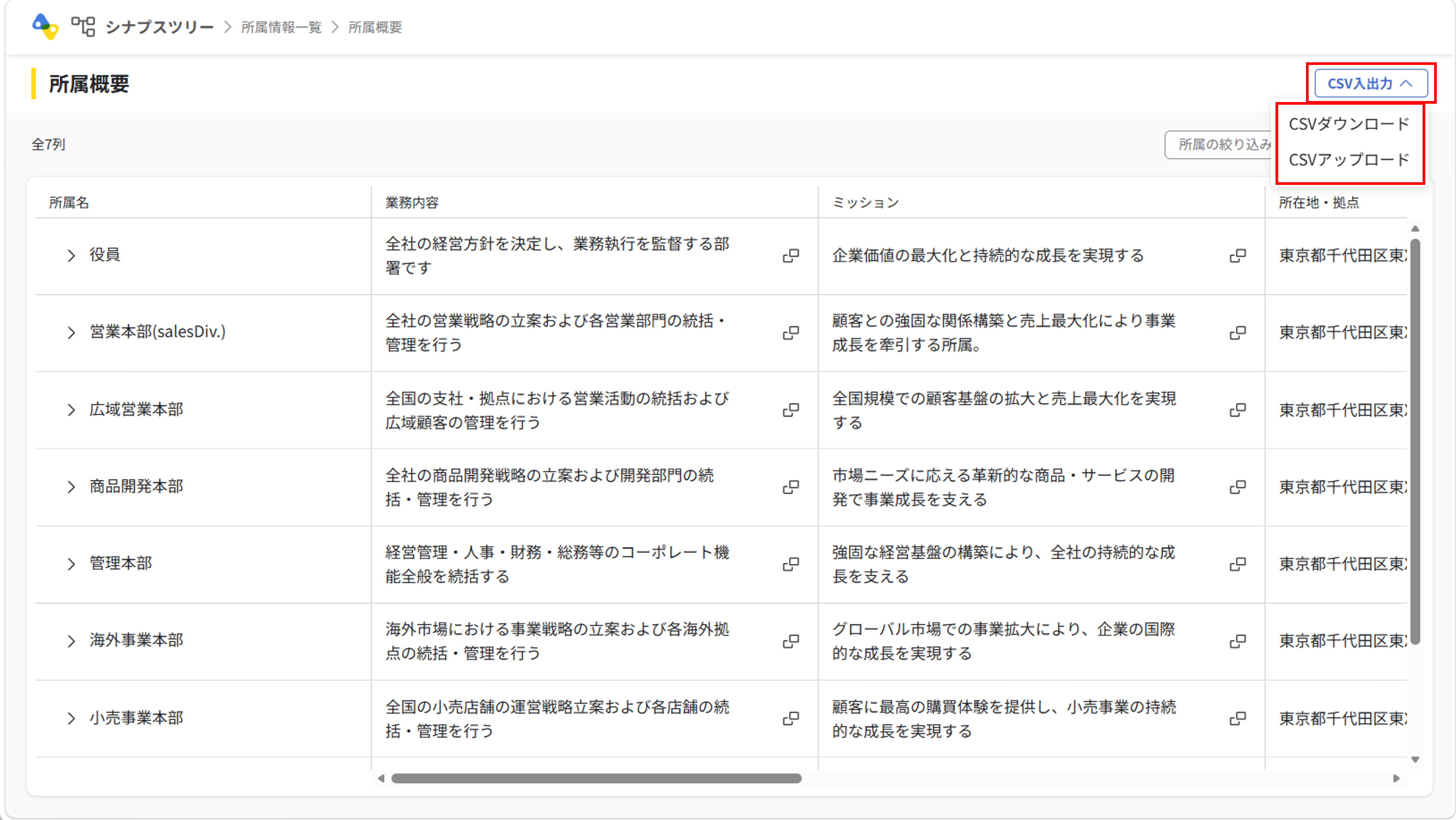Click the ミッション column header
The image size is (1456, 820).
[x=865, y=202]
